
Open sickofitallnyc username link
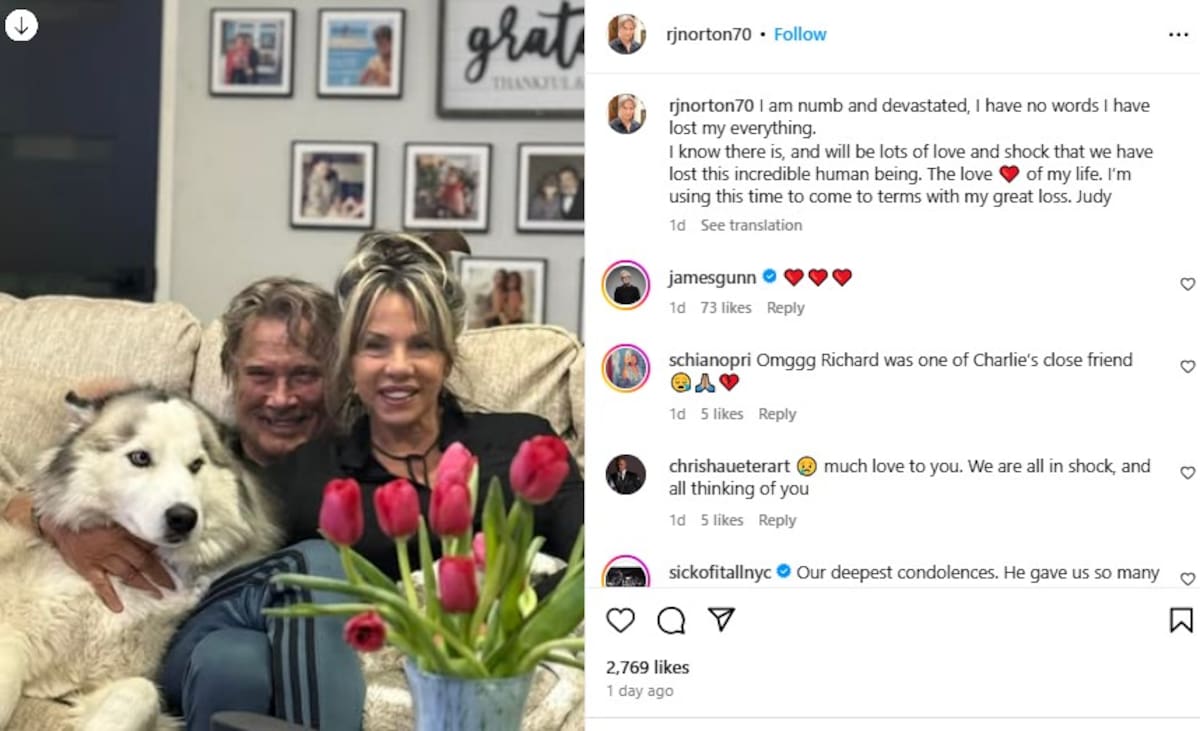[x=720, y=572]
